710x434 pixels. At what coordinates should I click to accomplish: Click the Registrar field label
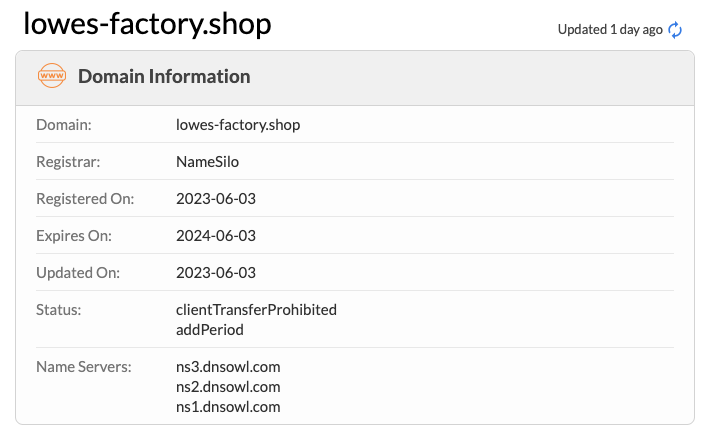pos(68,161)
